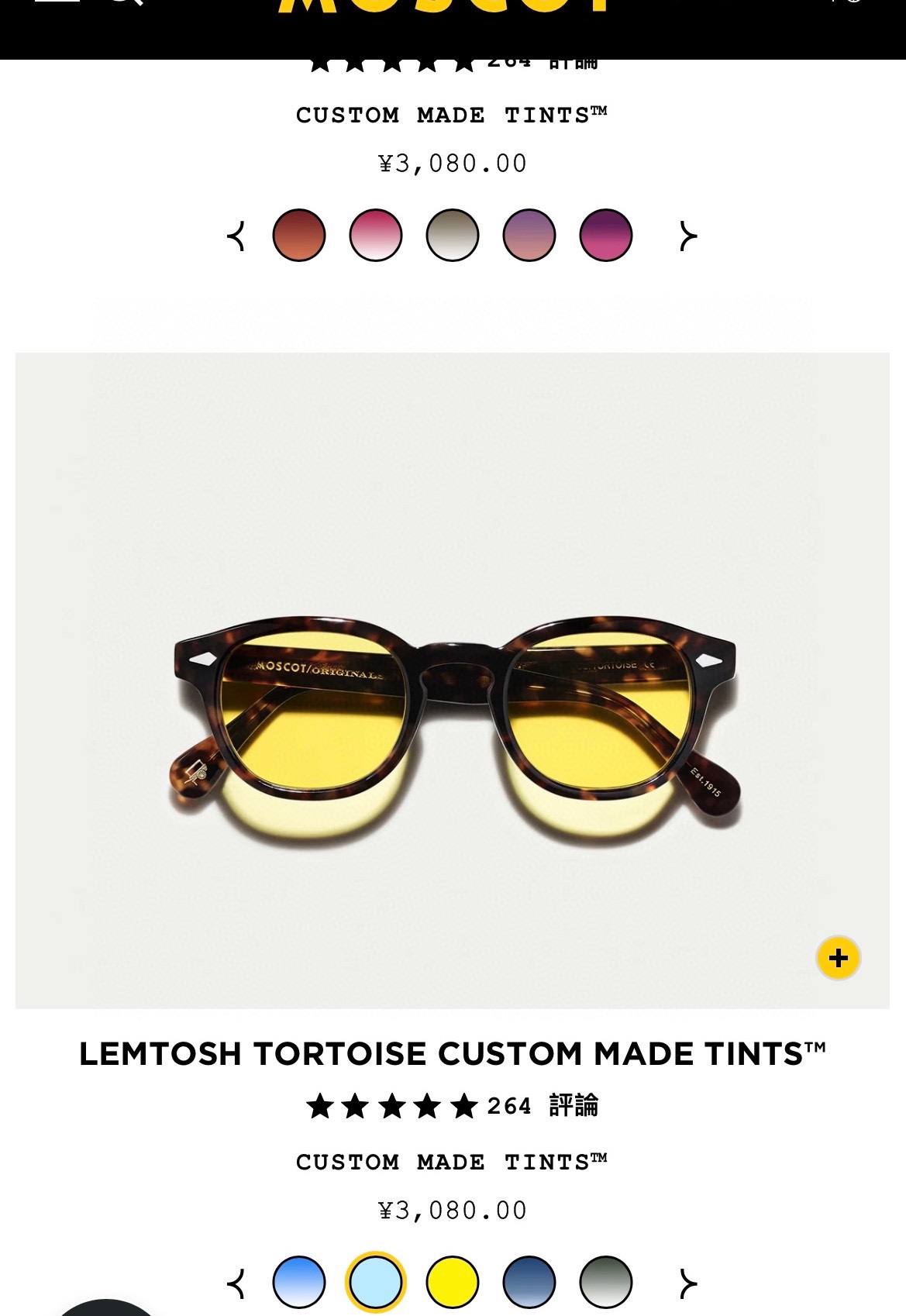Select the blue gradient tint swatch
This screenshot has width=906, height=1316.
pyautogui.click(x=299, y=1282)
